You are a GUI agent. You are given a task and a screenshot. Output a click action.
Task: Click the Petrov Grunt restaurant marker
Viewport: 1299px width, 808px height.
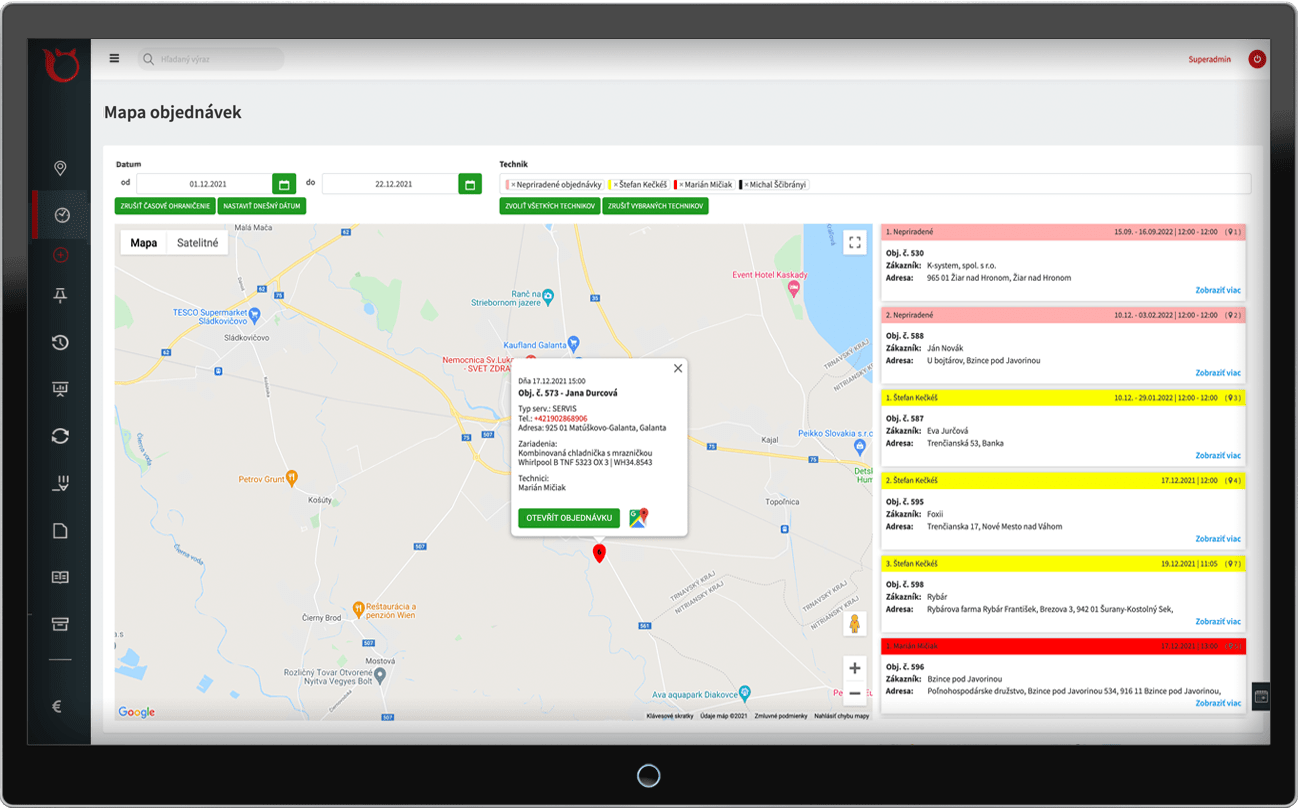(292, 477)
